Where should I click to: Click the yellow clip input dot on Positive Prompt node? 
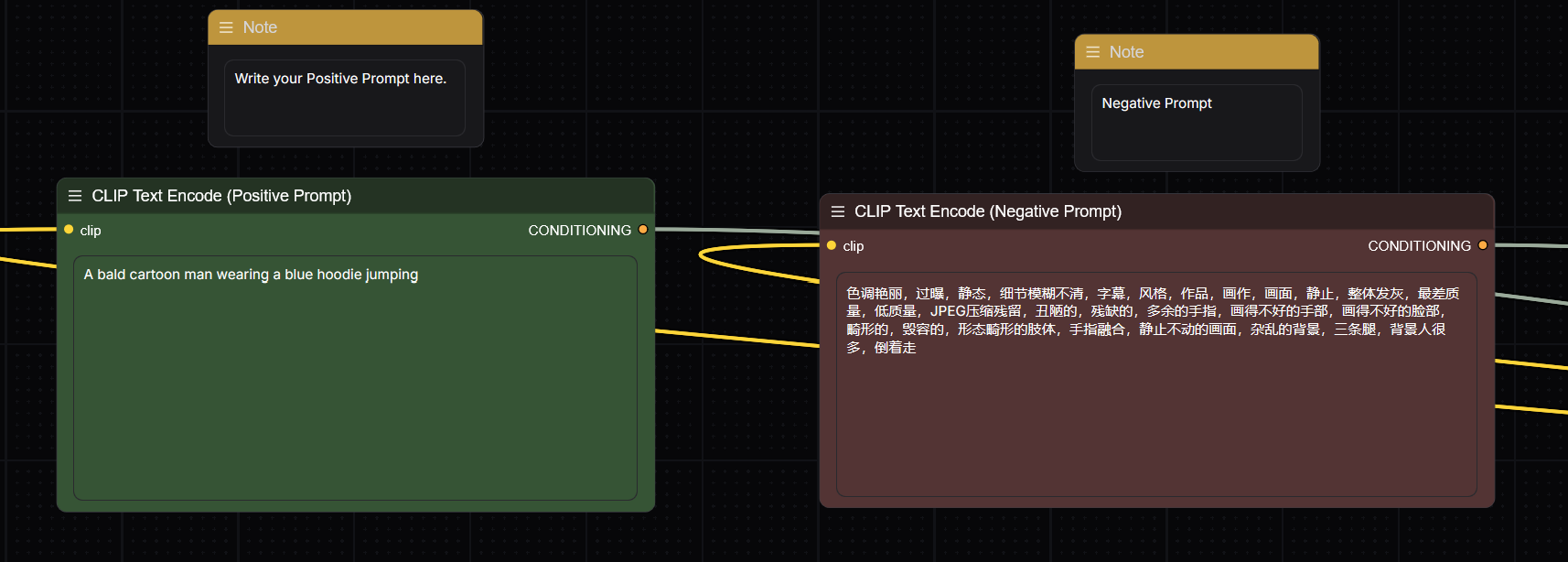click(69, 230)
